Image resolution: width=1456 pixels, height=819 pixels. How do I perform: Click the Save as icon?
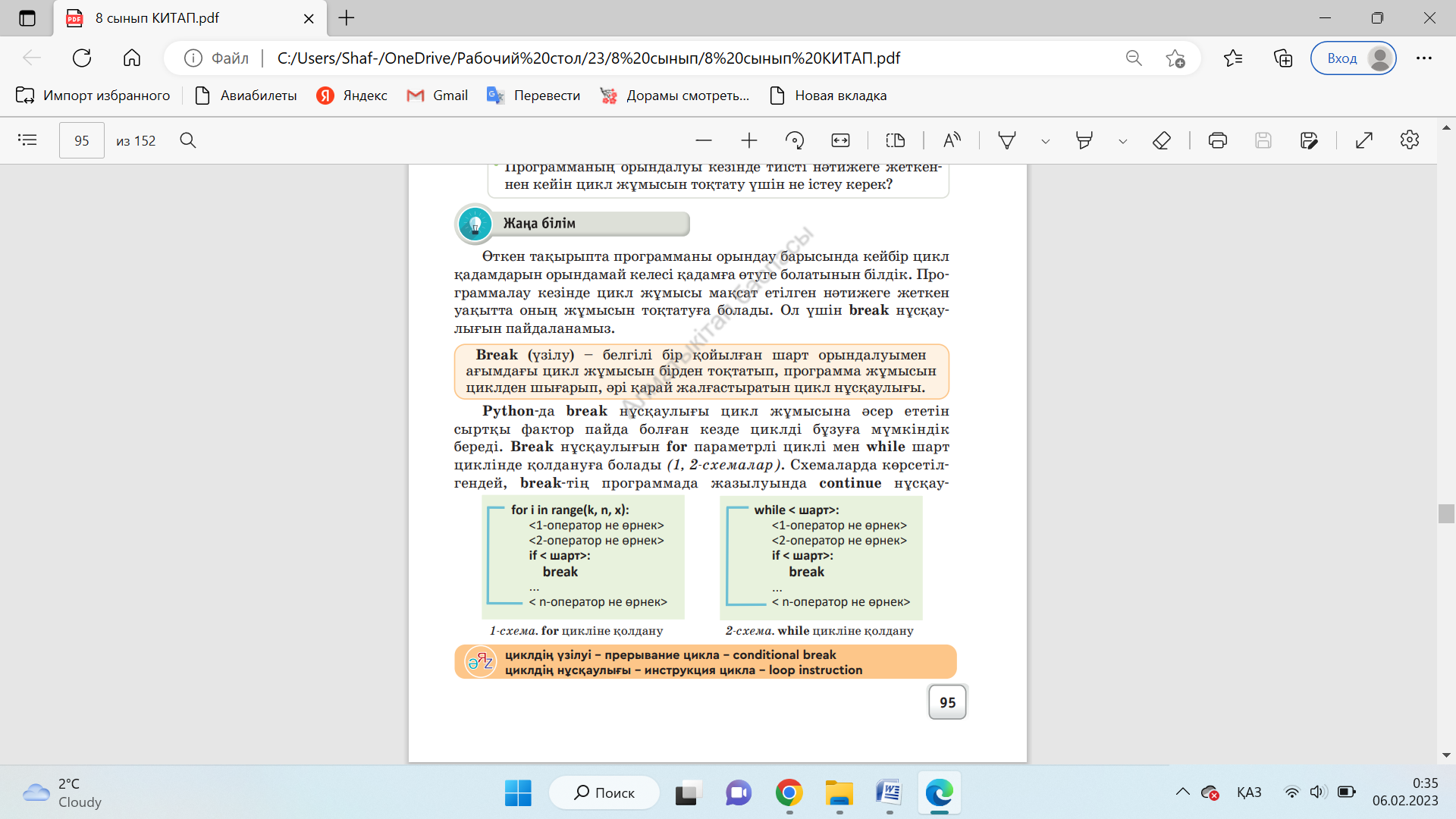[x=1308, y=140]
